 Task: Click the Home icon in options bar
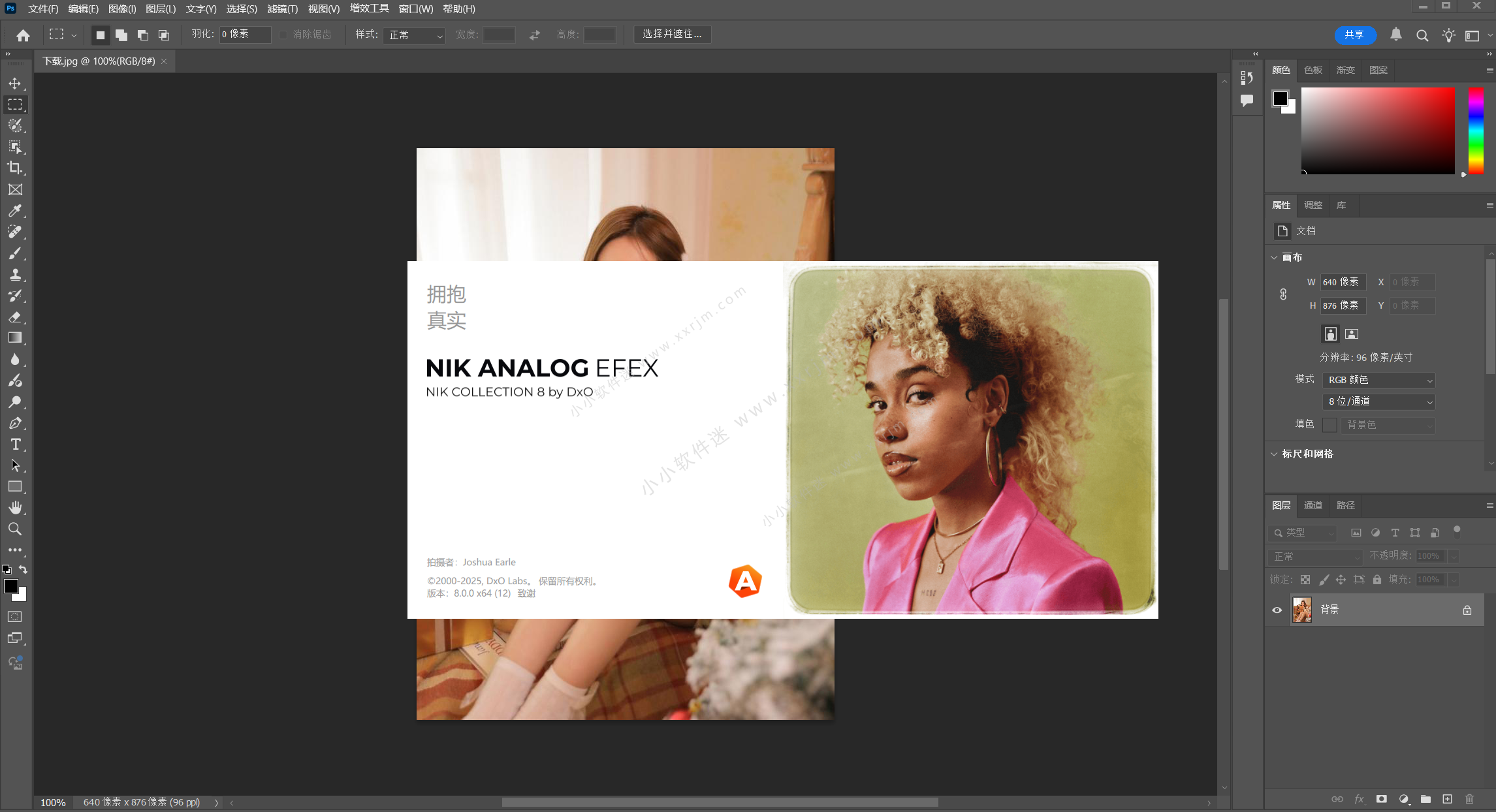(x=24, y=35)
